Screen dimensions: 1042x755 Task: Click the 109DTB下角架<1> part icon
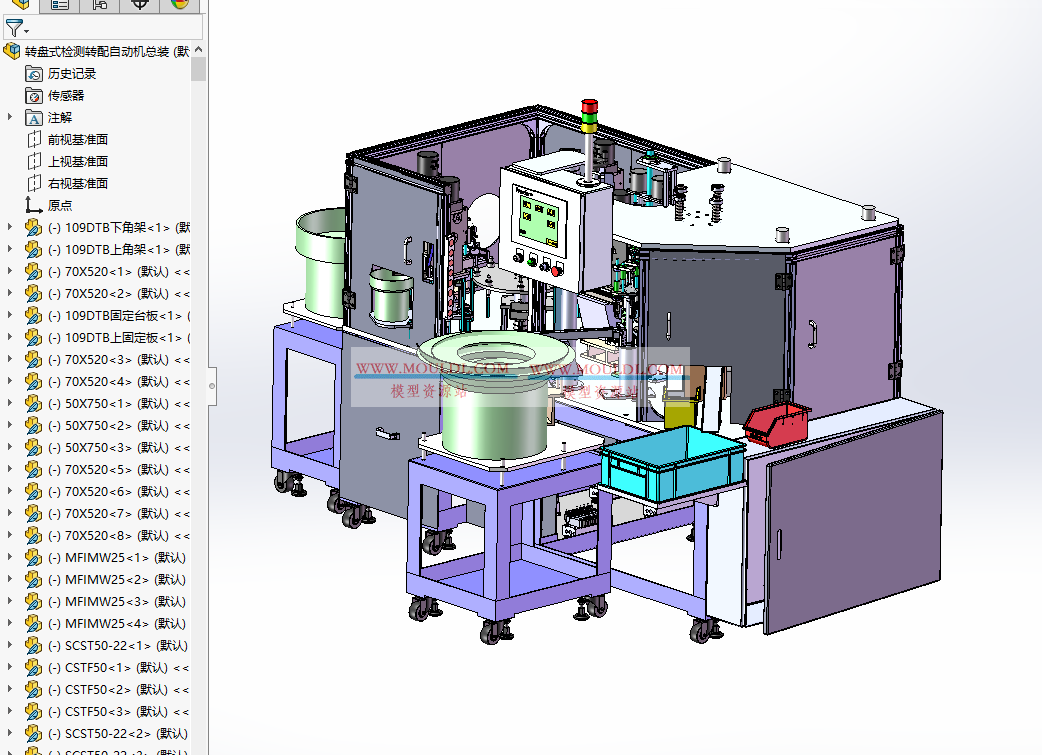(34, 227)
